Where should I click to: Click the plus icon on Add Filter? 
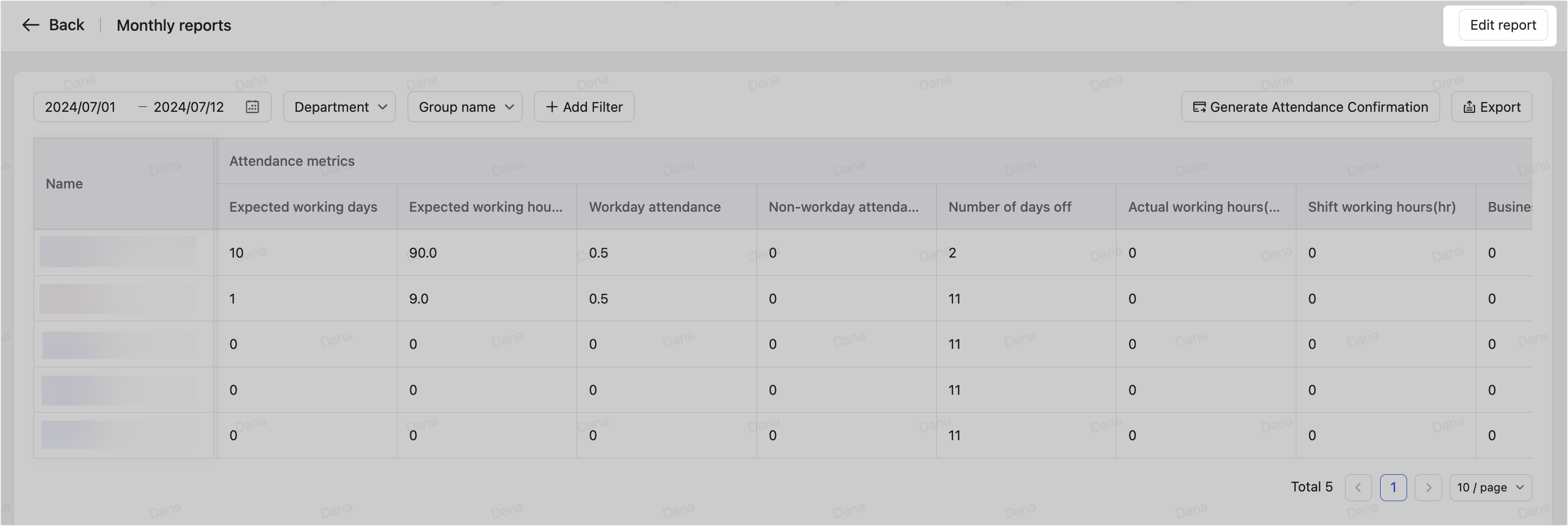551,106
